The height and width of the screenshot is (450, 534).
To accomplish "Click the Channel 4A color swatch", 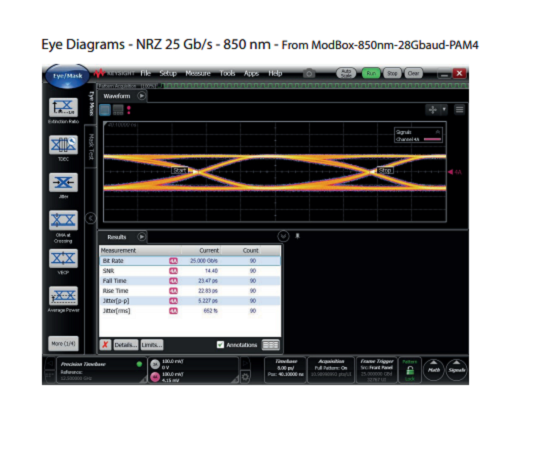I will (432, 139).
